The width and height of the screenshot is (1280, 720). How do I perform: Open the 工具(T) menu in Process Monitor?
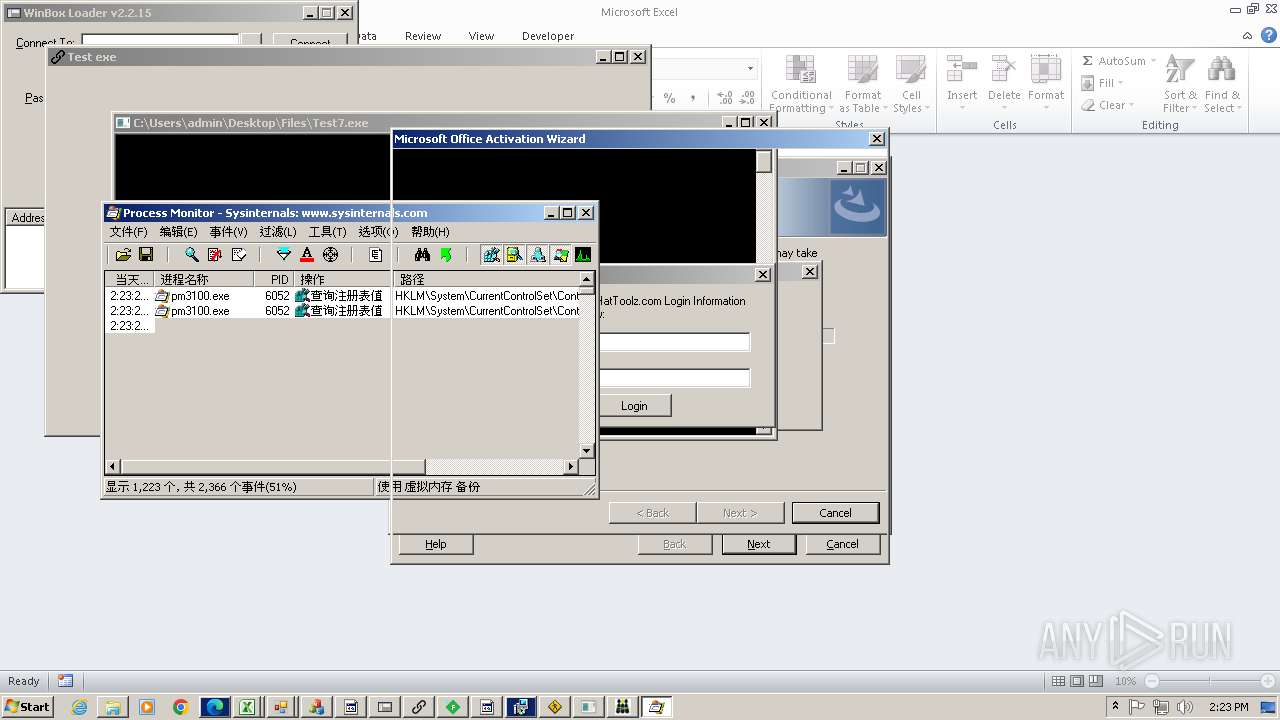pos(327,232)
